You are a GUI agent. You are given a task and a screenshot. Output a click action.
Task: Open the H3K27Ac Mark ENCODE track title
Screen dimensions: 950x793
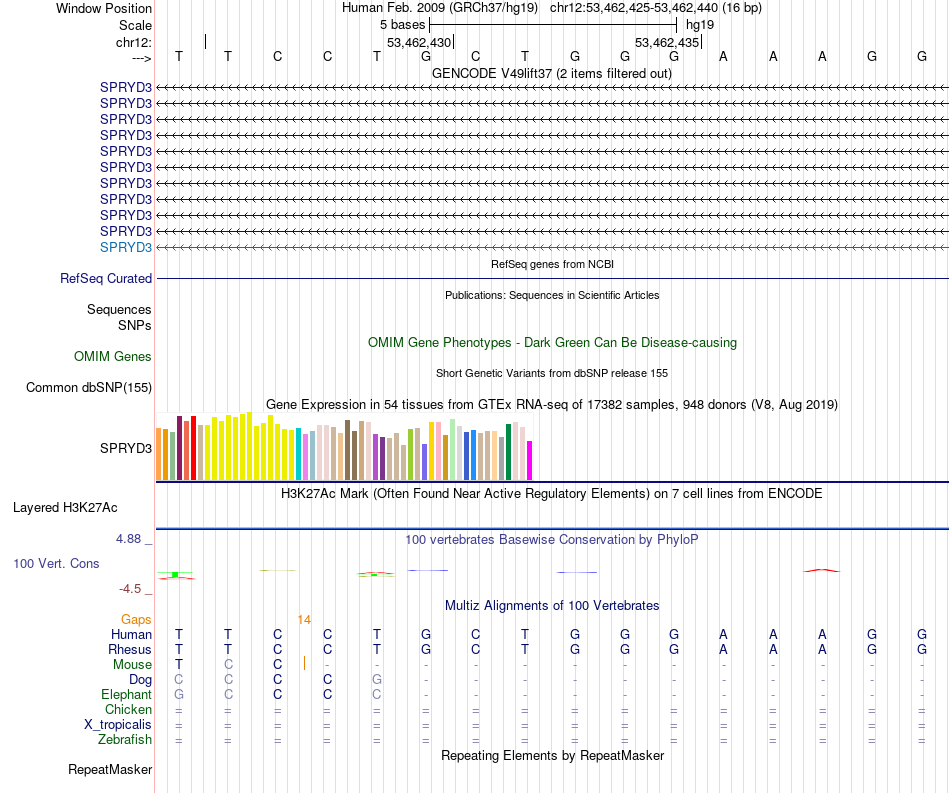tap(552, 493)
